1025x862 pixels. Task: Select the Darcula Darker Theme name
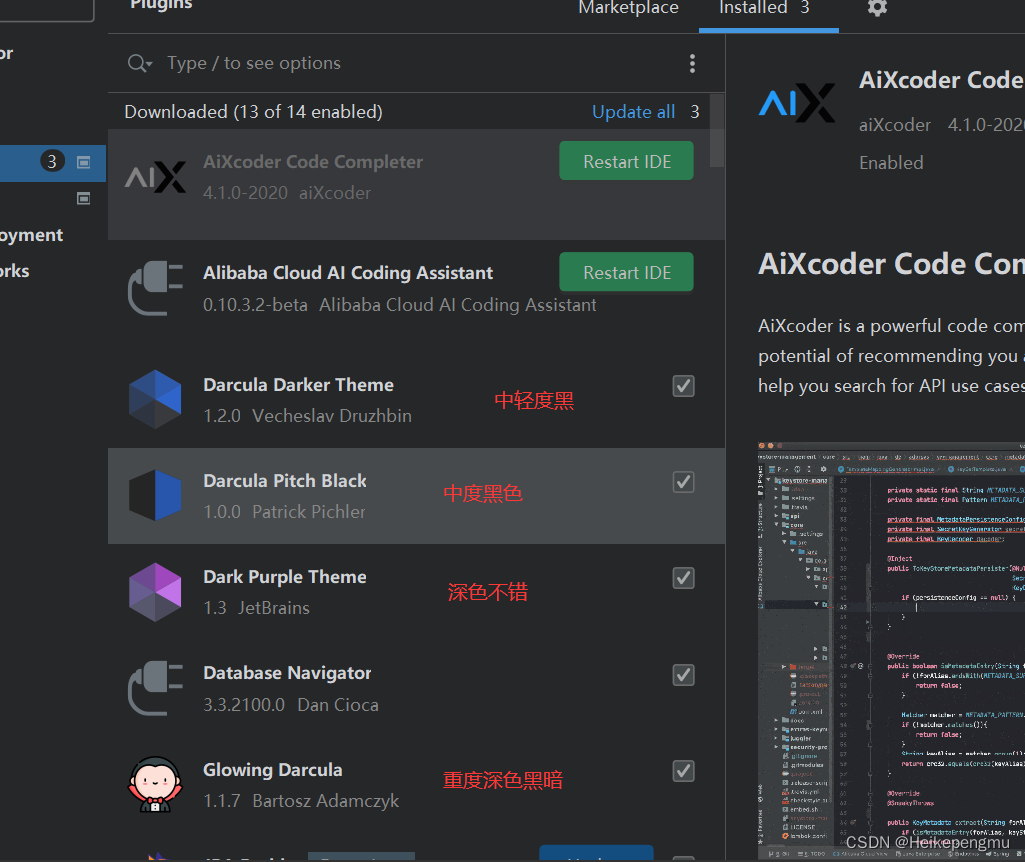(x=298, y=384)
